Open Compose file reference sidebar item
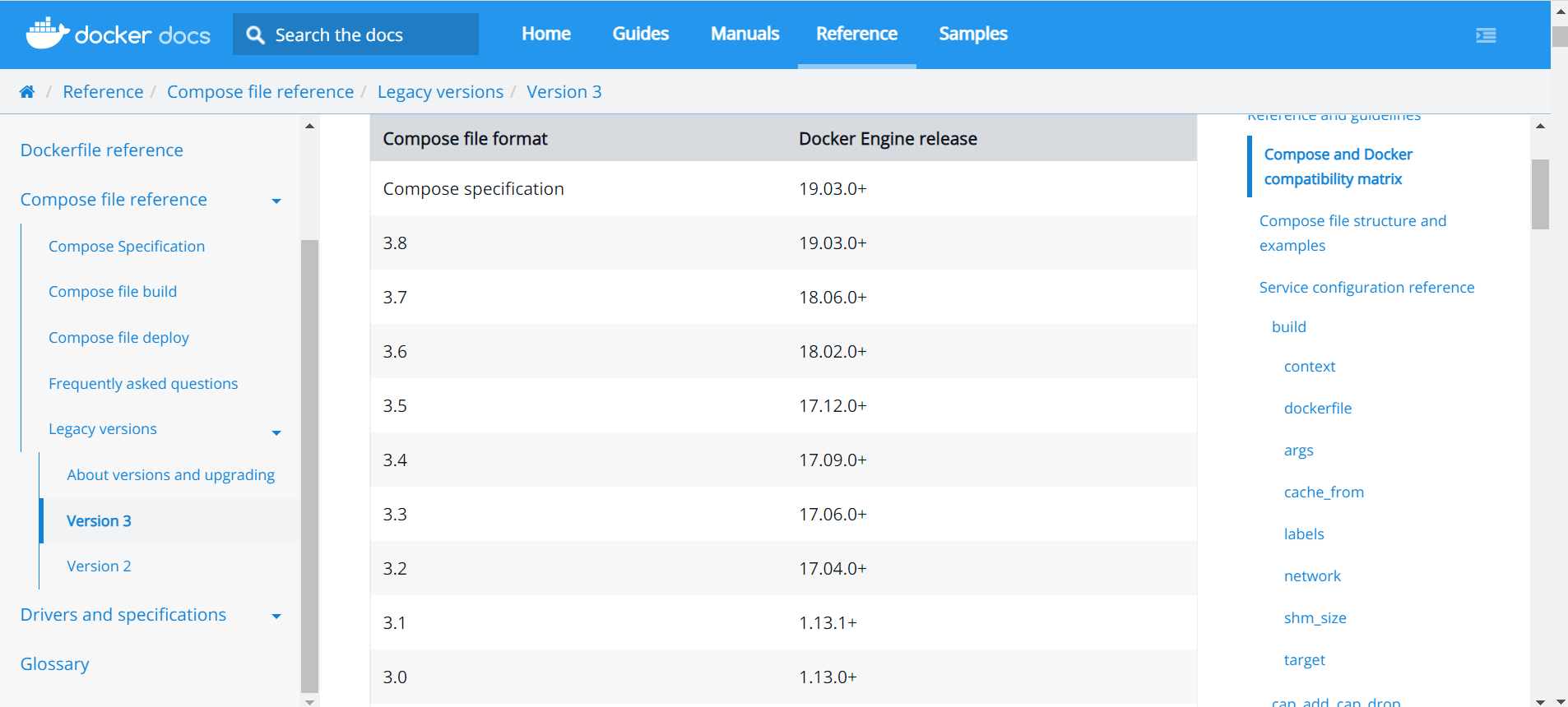 click(114, 199)
